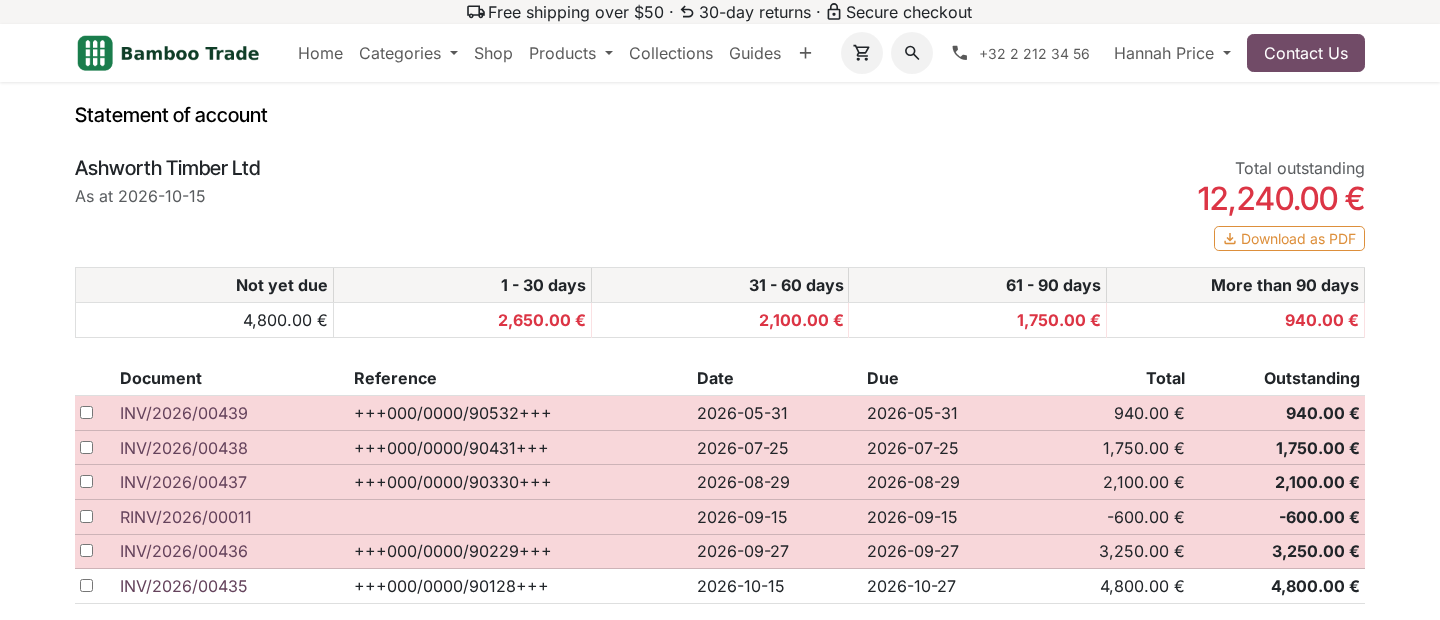1440x620 pixels.
Task: Click the Reference column header
Action: pyautogui.click(x=395, y=378)
